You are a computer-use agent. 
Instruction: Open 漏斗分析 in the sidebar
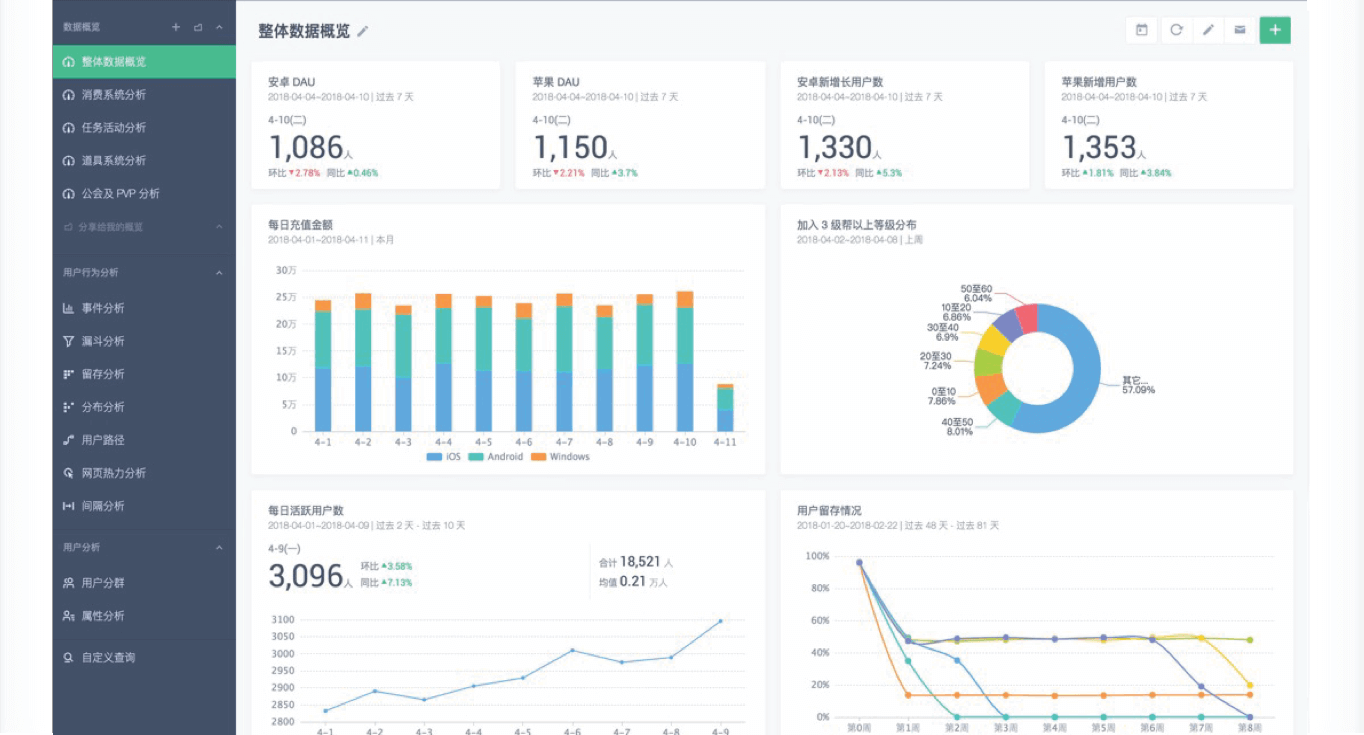click(102, 341)
